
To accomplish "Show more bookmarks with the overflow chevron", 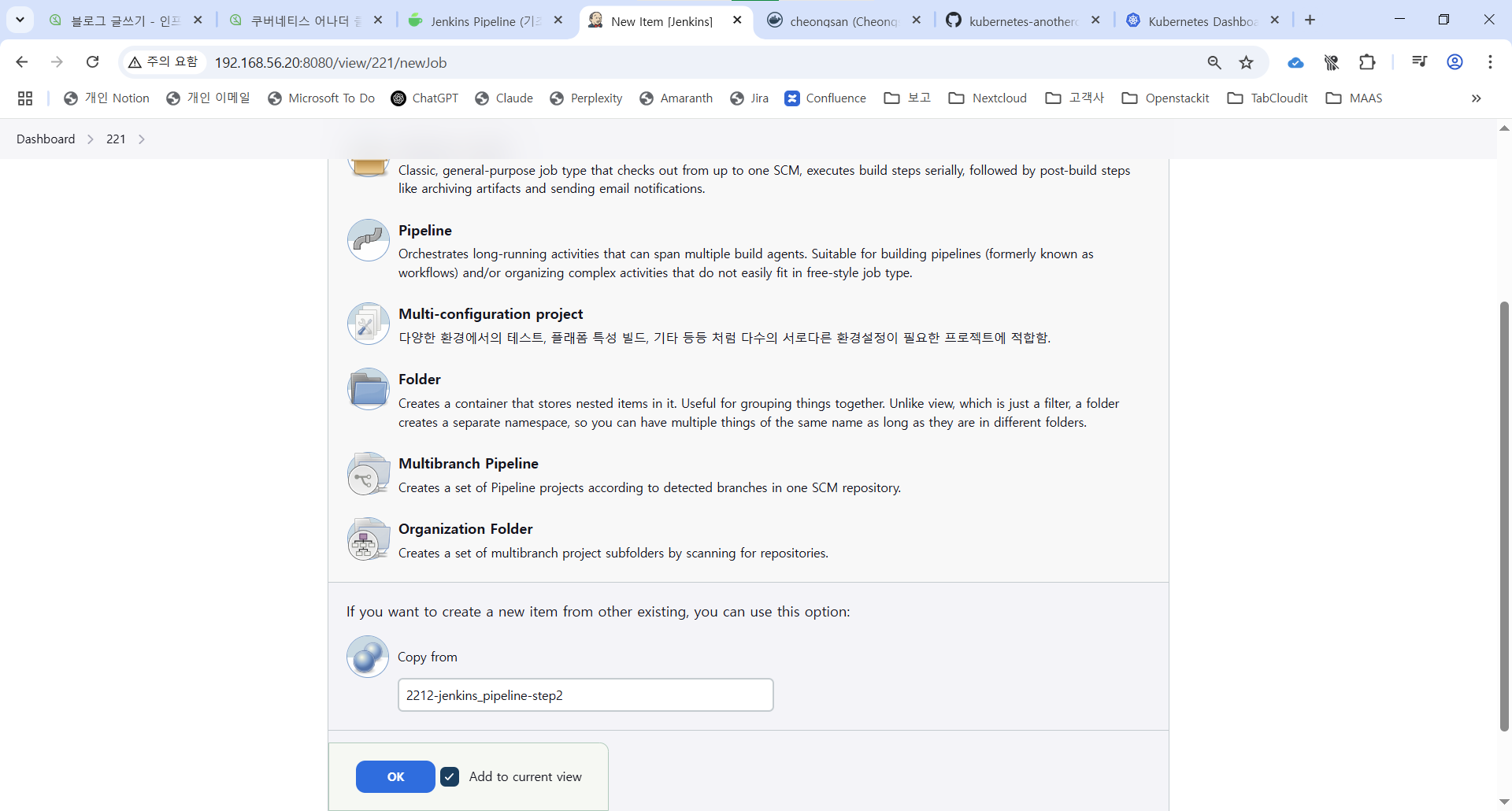I will point(1477,98).
